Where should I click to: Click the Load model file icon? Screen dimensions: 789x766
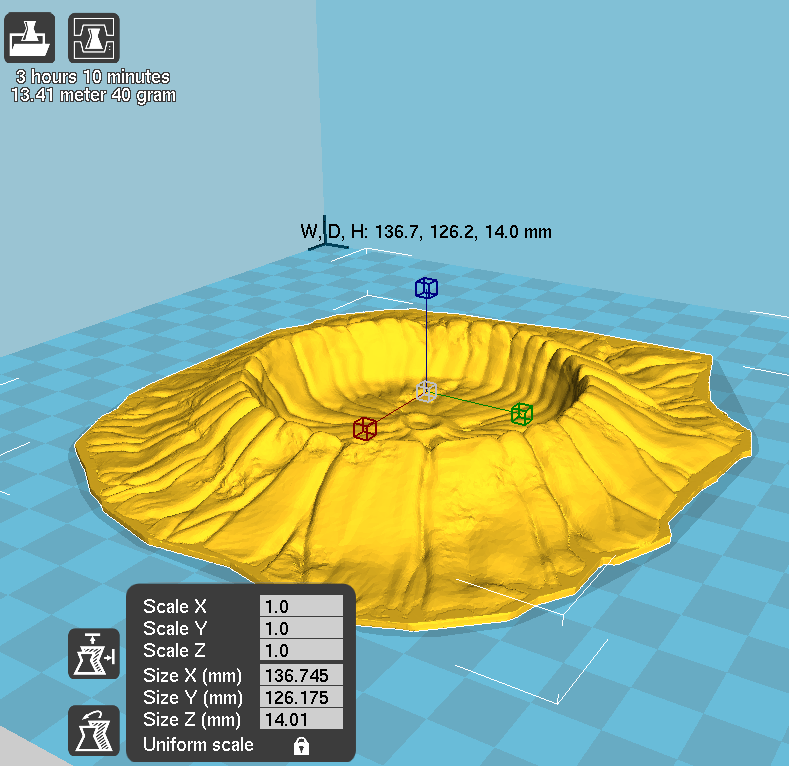pyautogui.click(x=29, y=38)
